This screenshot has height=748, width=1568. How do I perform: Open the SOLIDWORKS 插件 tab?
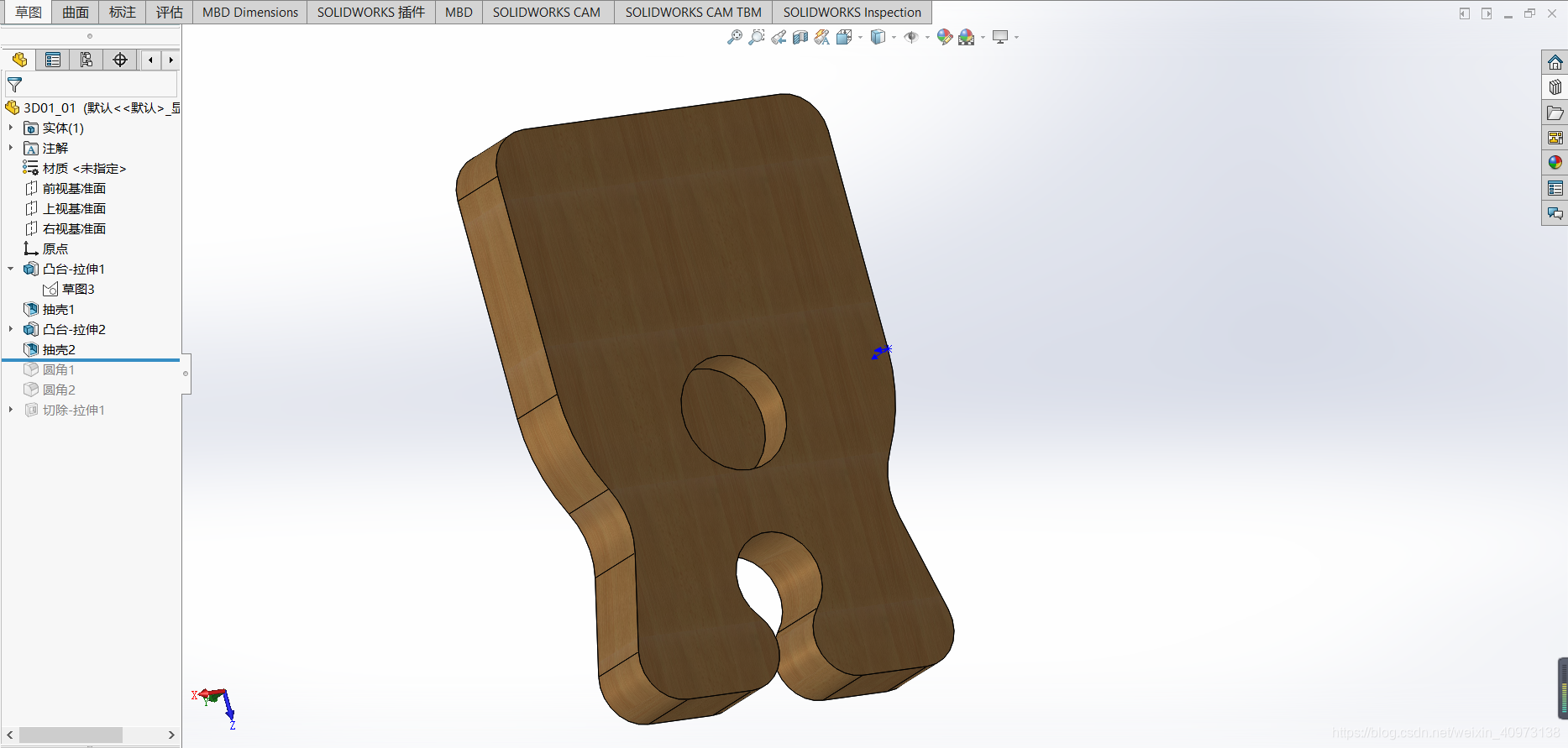(371, 12)
